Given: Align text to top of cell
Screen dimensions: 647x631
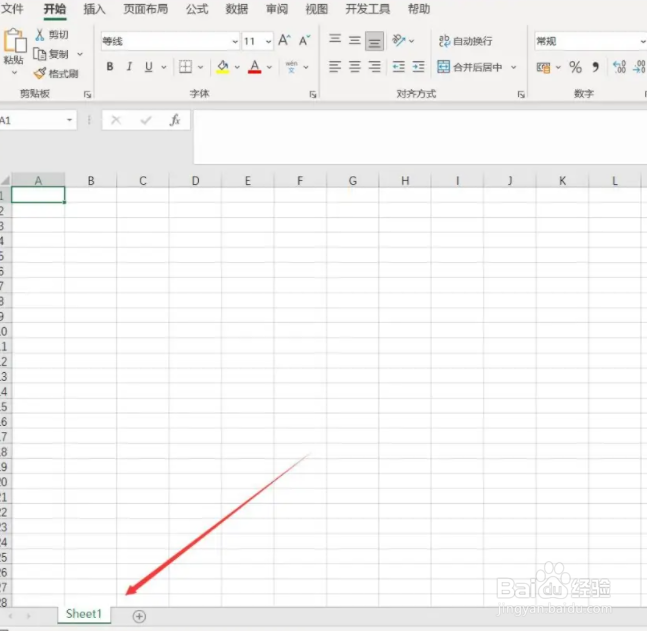Looking at the screenshot, I should pyautogui.click(x=335, y=40).
